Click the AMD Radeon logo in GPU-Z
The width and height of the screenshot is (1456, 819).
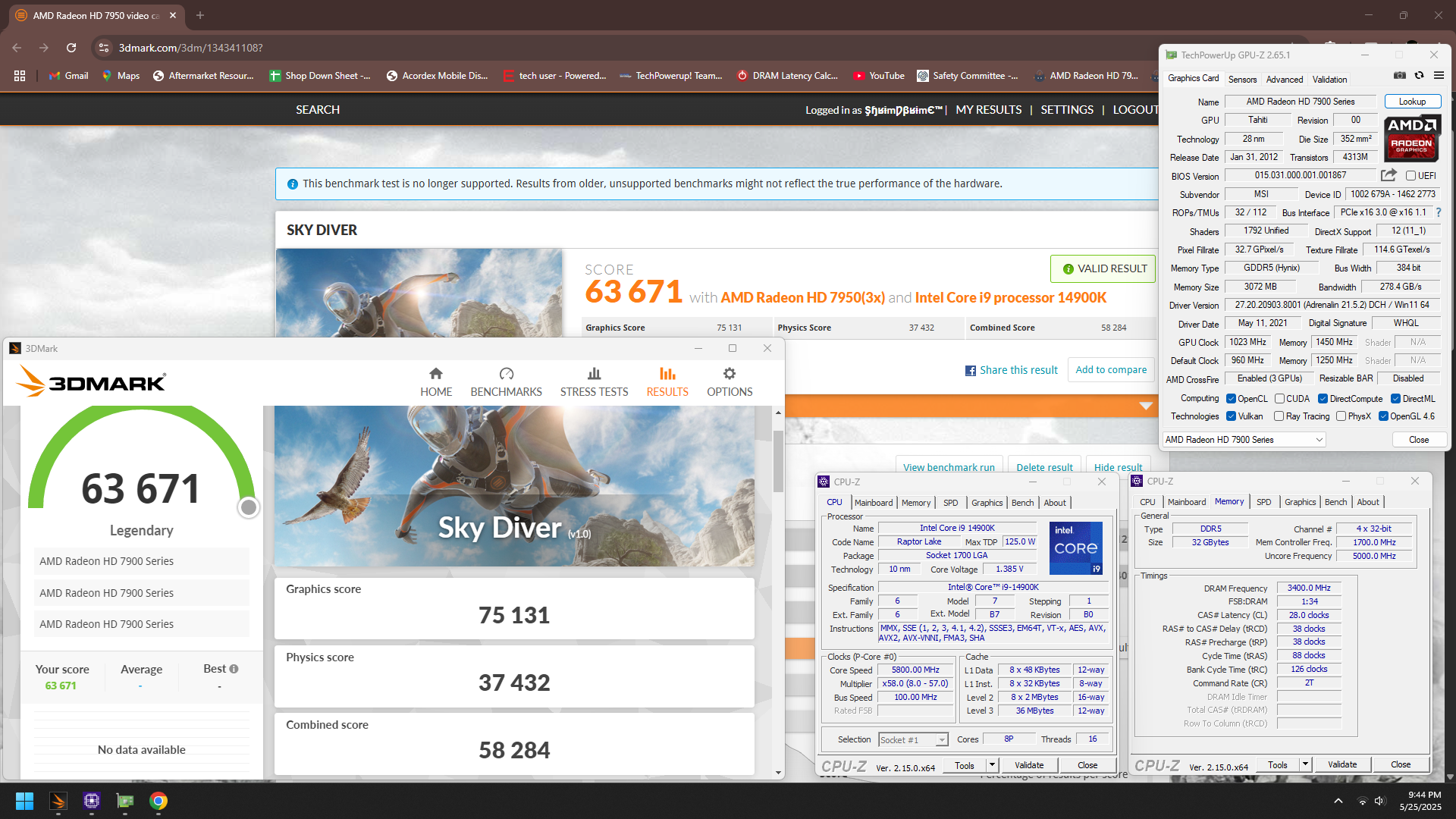[x=1411, y=138]
